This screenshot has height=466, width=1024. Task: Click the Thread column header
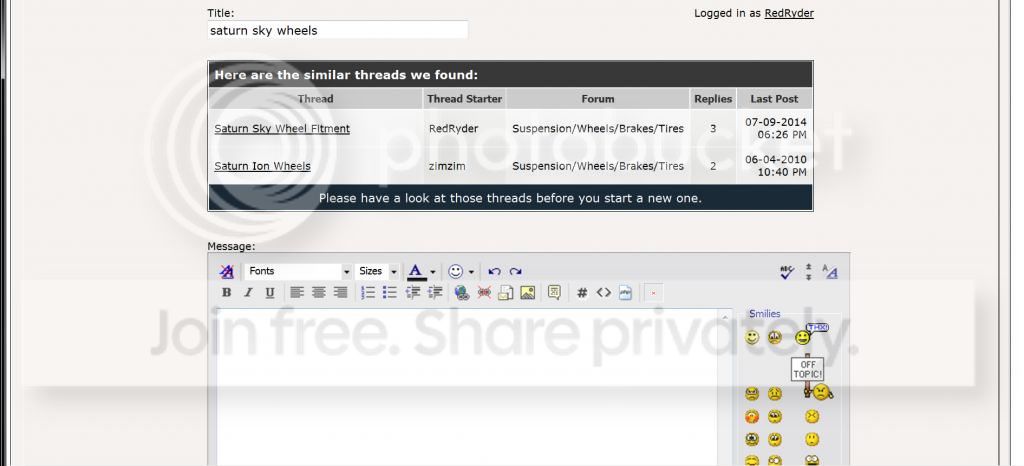tap(315, 99)
